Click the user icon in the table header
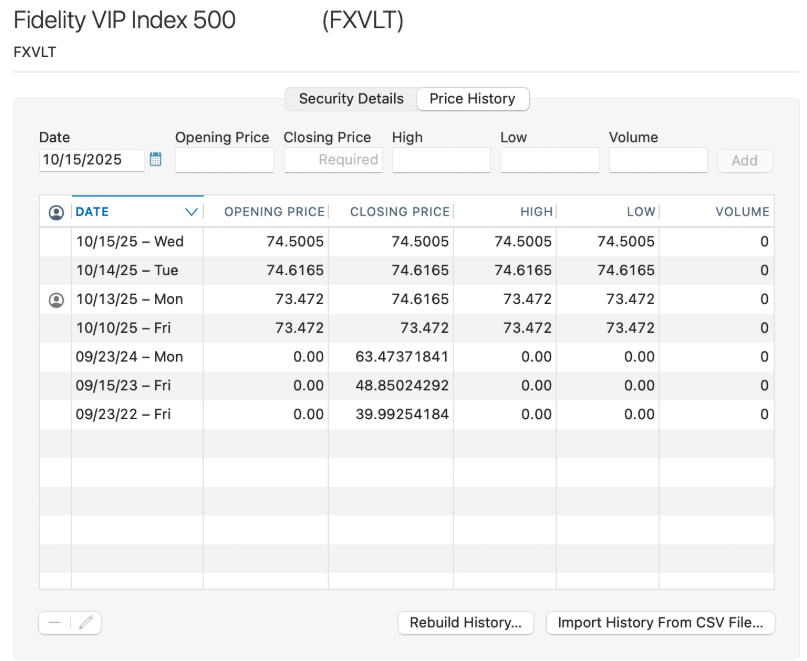807x661 pixels. click(x=56, y=212)
